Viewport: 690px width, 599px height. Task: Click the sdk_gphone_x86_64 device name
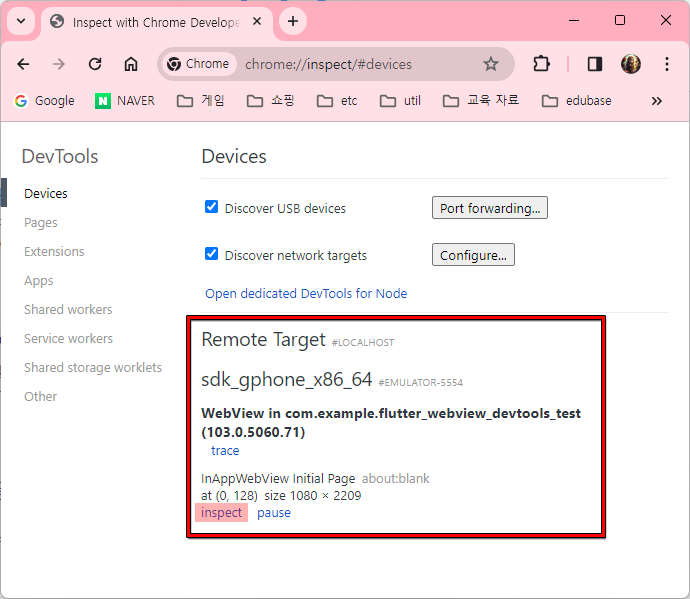pyautogui.click(x=287, y=379)
